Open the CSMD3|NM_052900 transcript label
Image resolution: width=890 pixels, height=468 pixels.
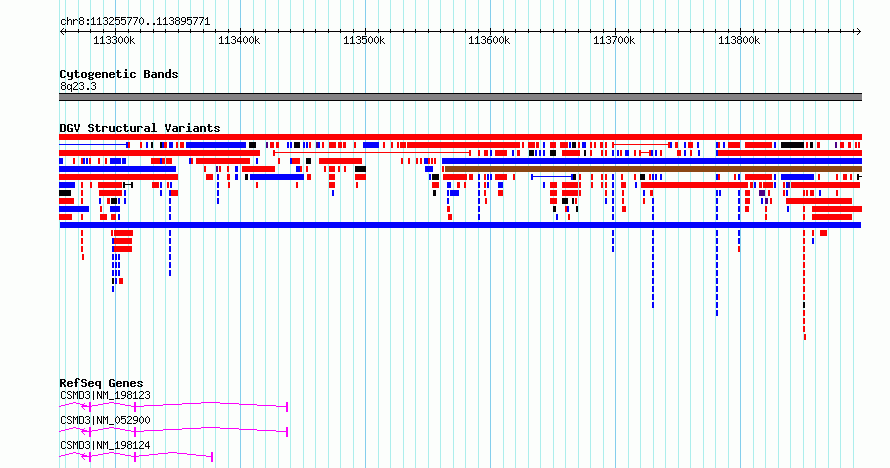tap(105, 420)
